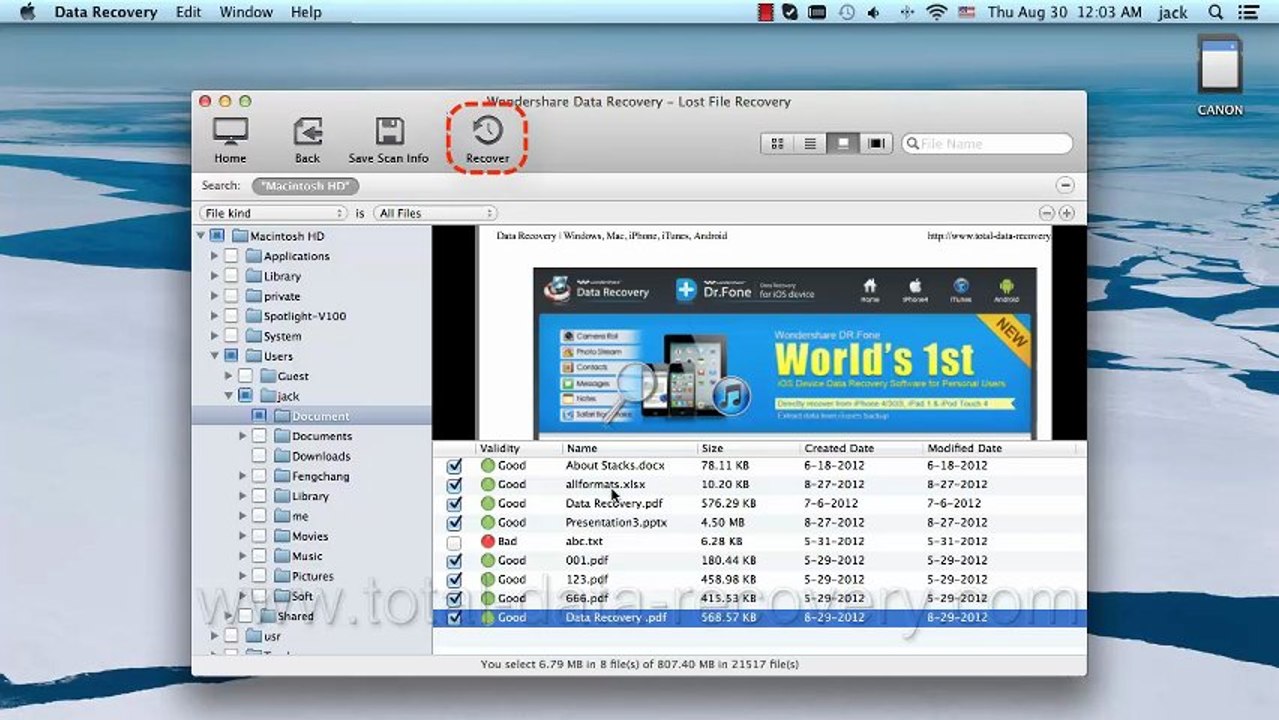Expand the private folder node
Screen dimensions: 1279x720
click(x=214, y=296)
